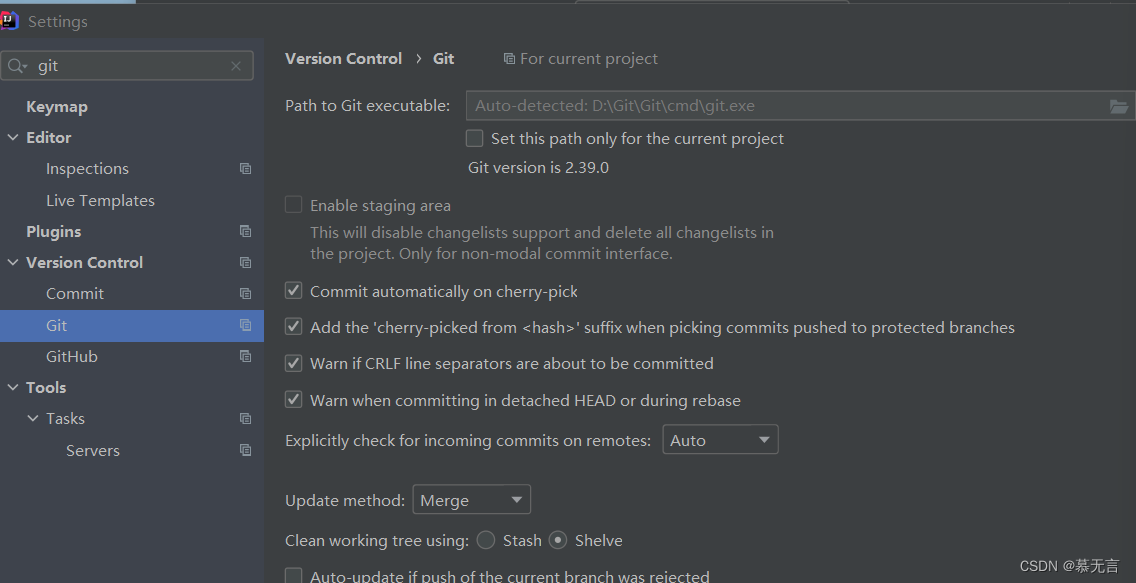The image size is (1136, 583).
Task: Select the Stash radio button
Action: (x=486, y=540)
